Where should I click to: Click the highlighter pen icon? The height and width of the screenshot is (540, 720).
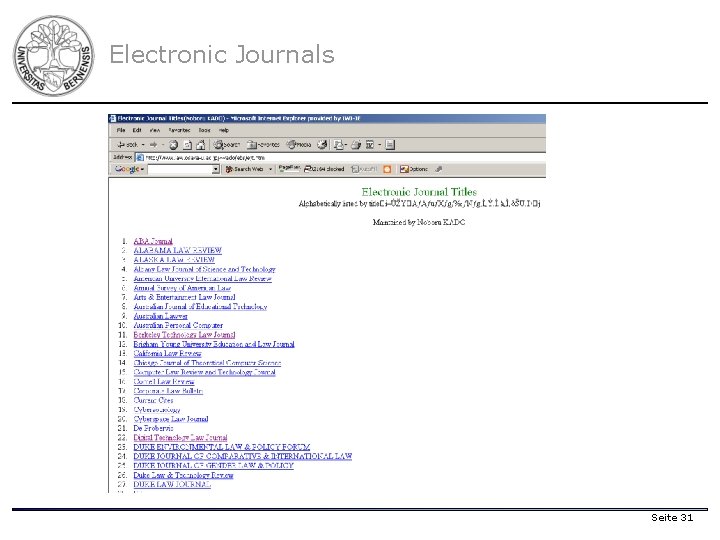click(439, 169)
